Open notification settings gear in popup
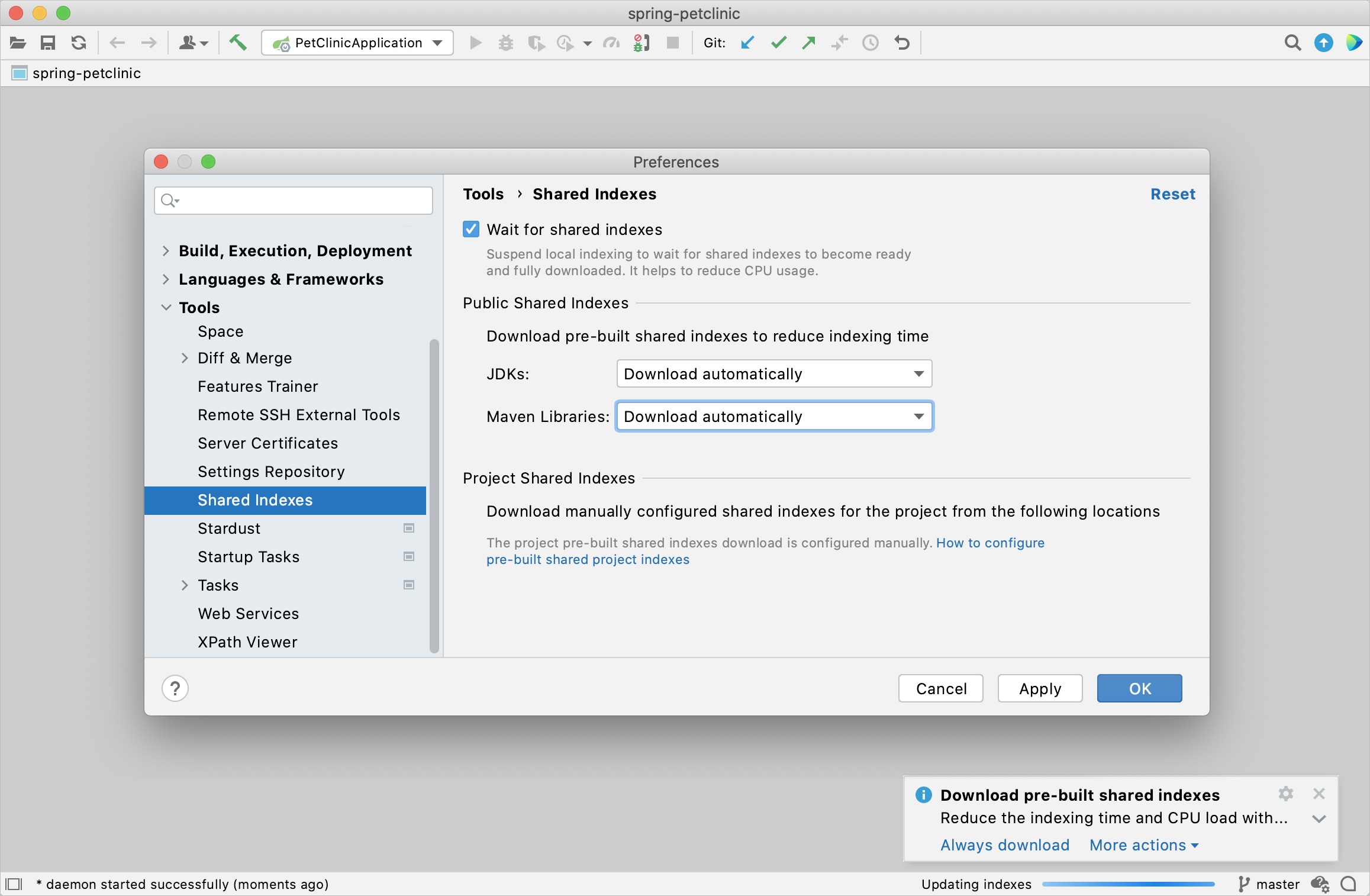Viewport: 1370px width, 896px height. coord(1285,794)
